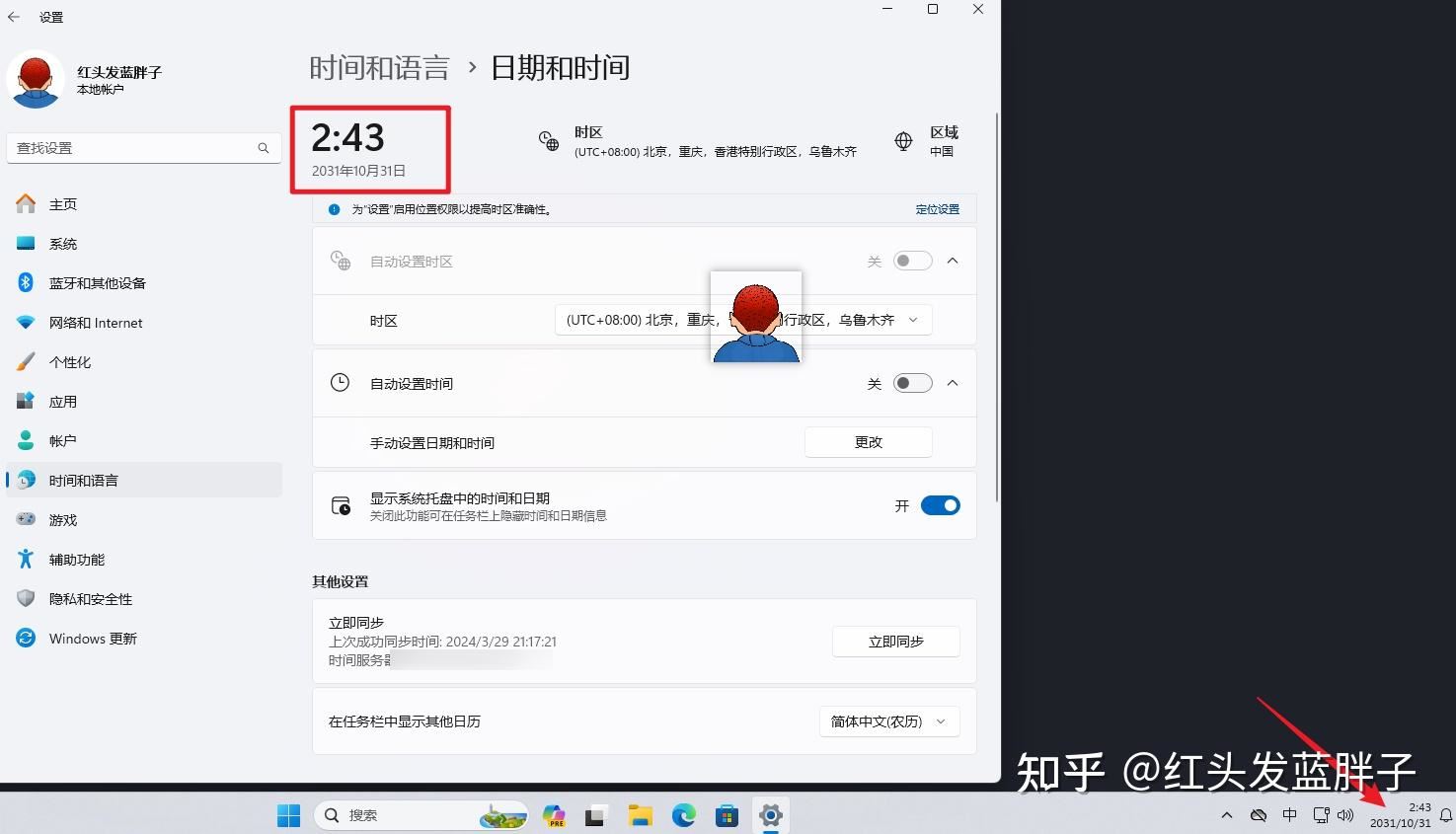The height and width of the screenshot is (834, 1456).
Task: Select the 个性化 brush icon
Action: 25,361
